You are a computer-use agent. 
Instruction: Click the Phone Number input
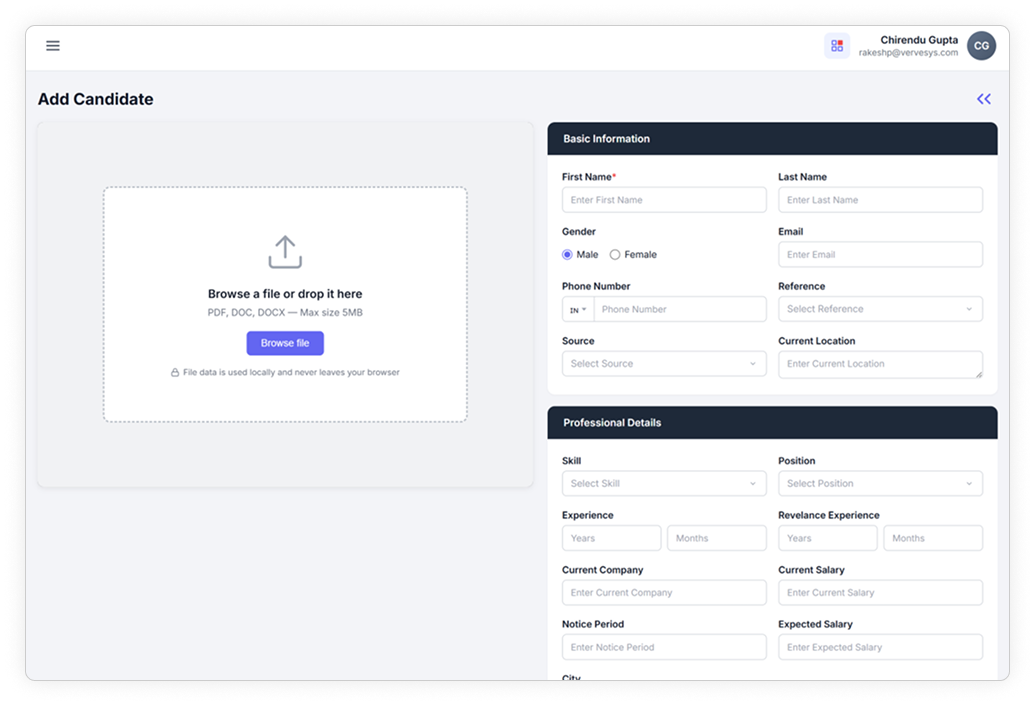click(x=680, y=309)
